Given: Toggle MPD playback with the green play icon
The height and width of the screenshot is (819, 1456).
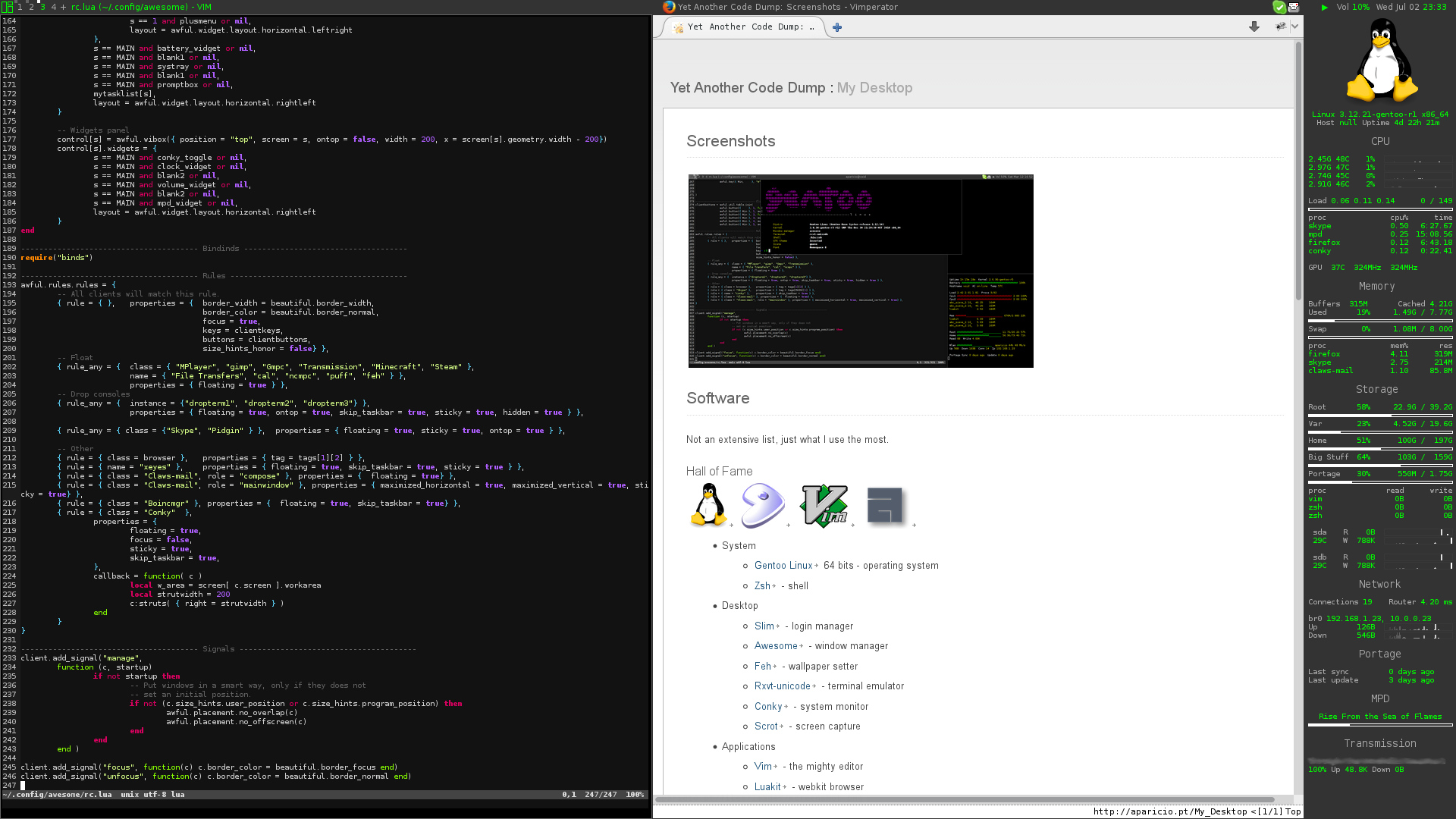Looking at the screenshot, I should coord(1325,7).
